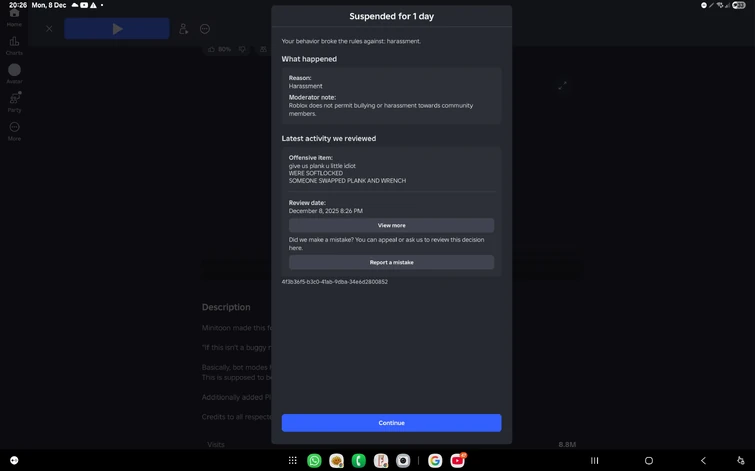Open the Avatar section in sidebar
The height and width of the screenshot is (471, 755).
coord(14,74)
